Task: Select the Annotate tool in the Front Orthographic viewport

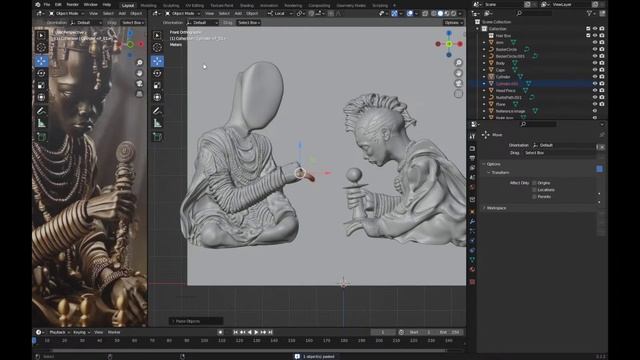Action: point(157,111)
